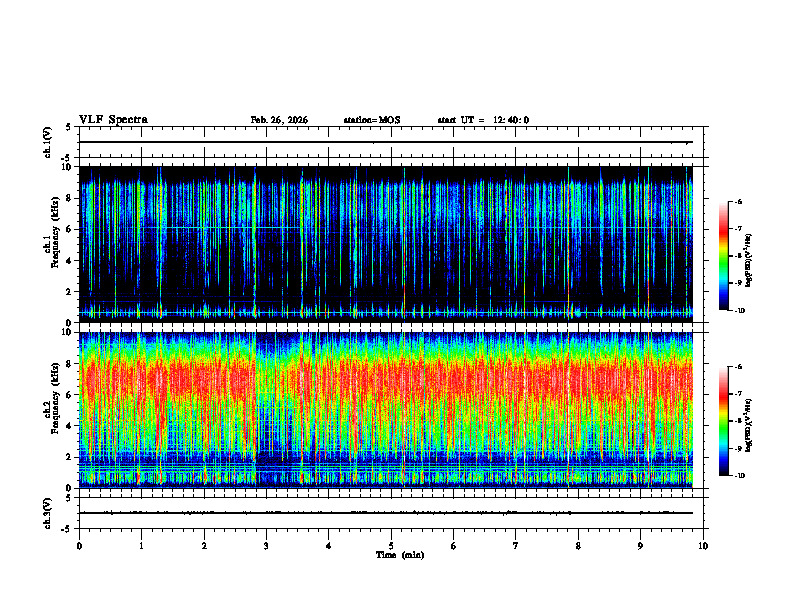Image resolution: width=792 pixels, height=612 pixels.
Task: Click the ch.2 color bar "log(PSD)" label
Action: pyautogui.click(x=749, y=426)
